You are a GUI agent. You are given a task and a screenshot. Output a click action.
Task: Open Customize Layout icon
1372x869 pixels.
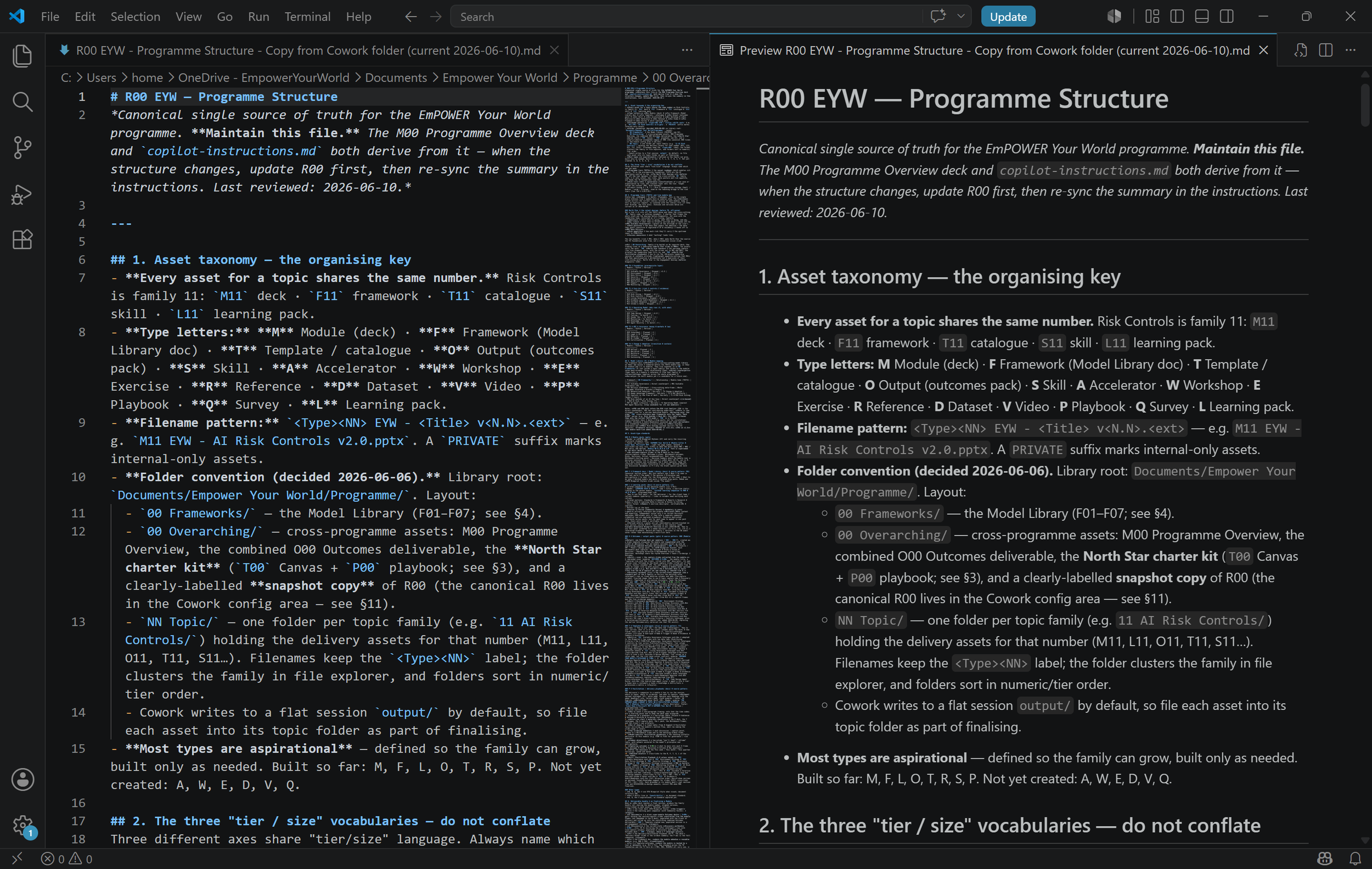coord(1152,16)
